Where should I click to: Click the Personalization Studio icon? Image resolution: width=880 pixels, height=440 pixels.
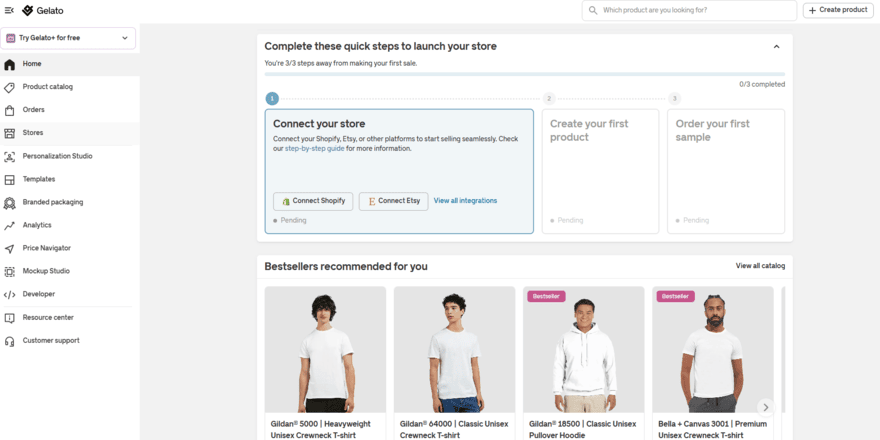coord(10,157)
